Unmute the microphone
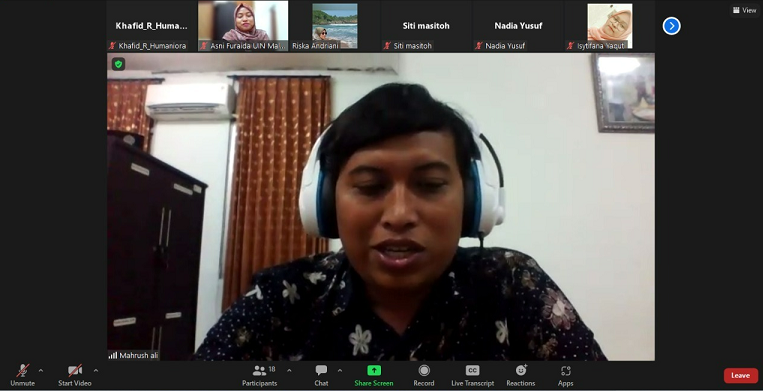Image resolution: width=763 pixels, height=391 pixels. (22, 375)
